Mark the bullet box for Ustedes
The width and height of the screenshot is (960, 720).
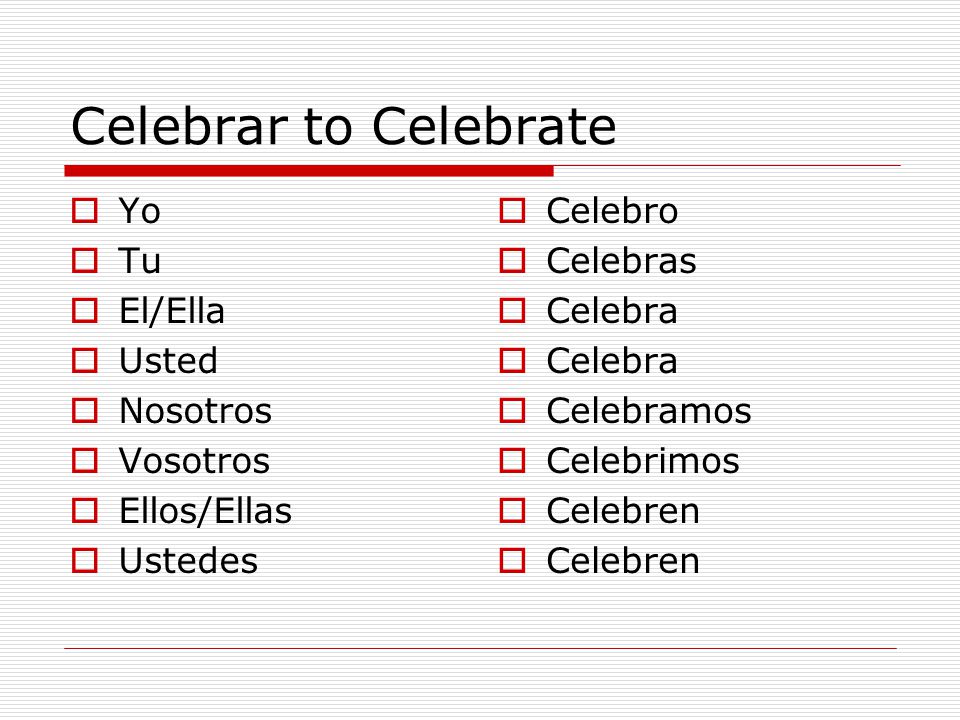(x=84, y=561)
